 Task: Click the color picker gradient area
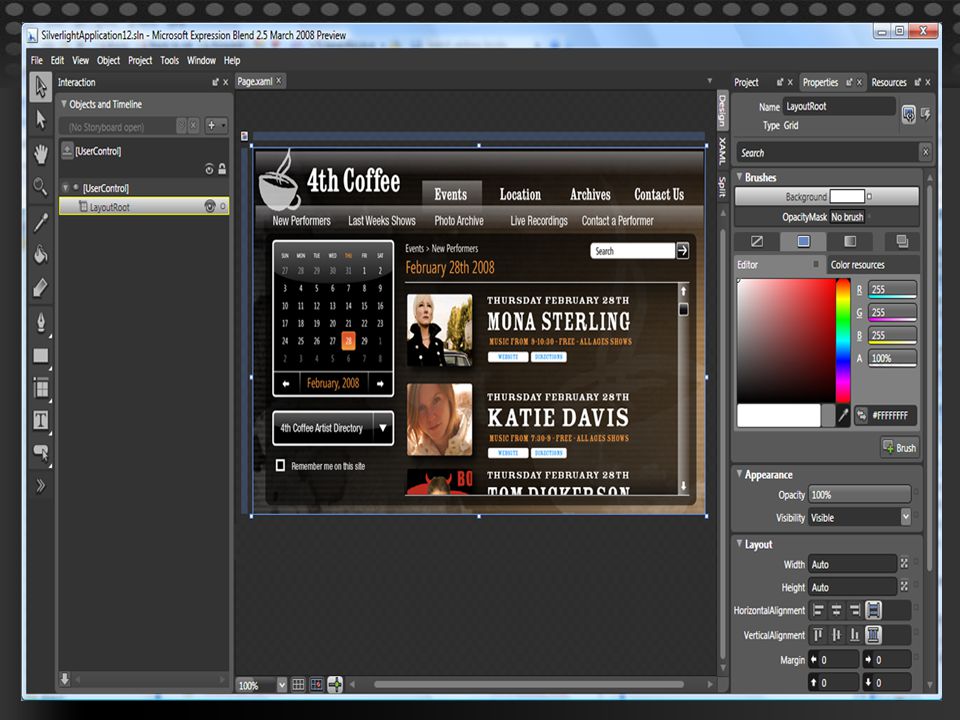click(x=786, y=340)
